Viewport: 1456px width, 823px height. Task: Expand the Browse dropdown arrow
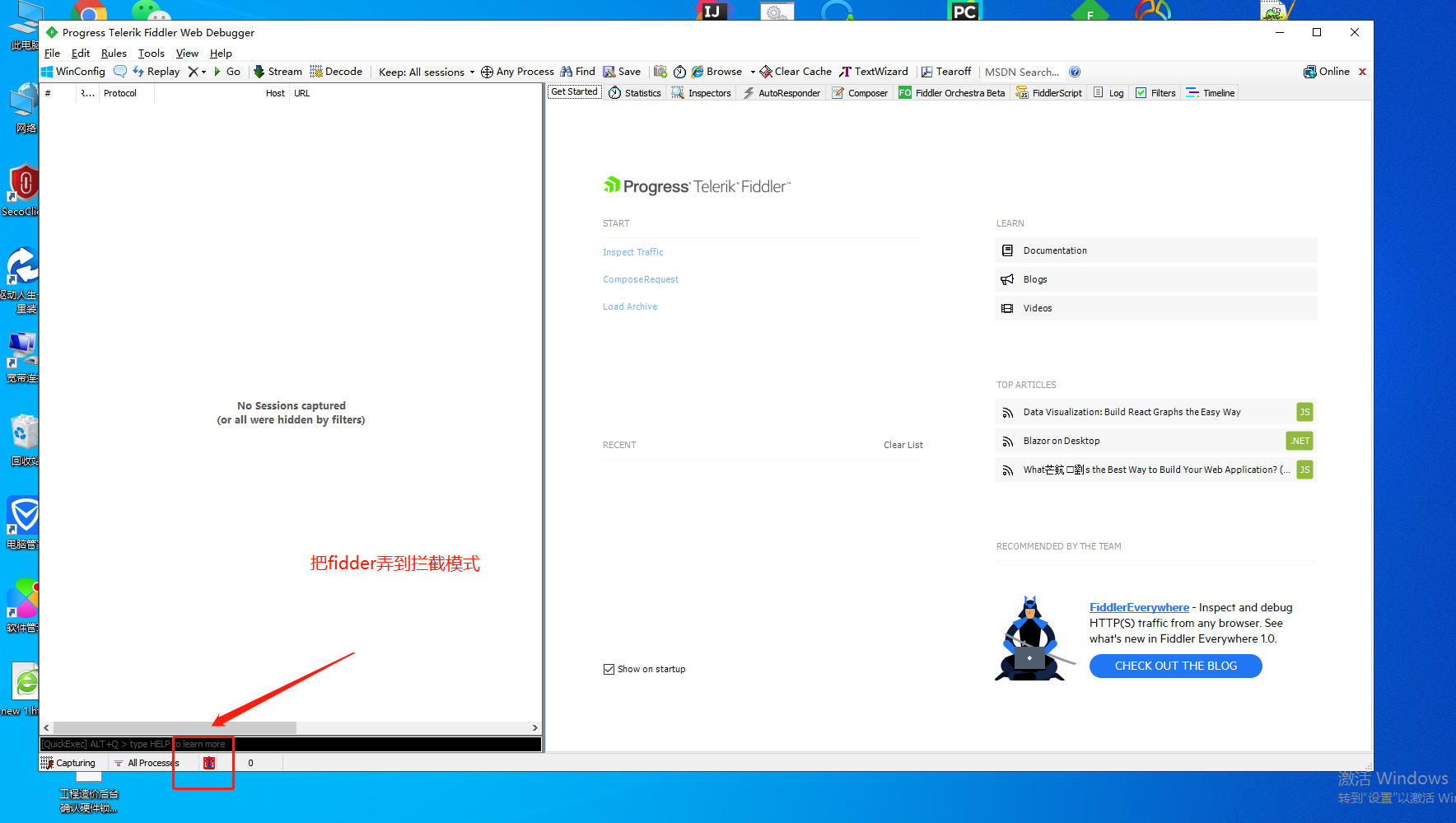tap(753, 72)
